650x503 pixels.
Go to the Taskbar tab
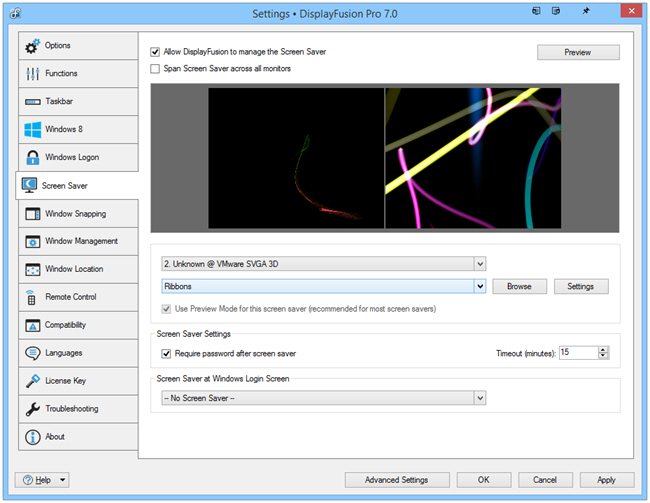(x=78, y=102)
